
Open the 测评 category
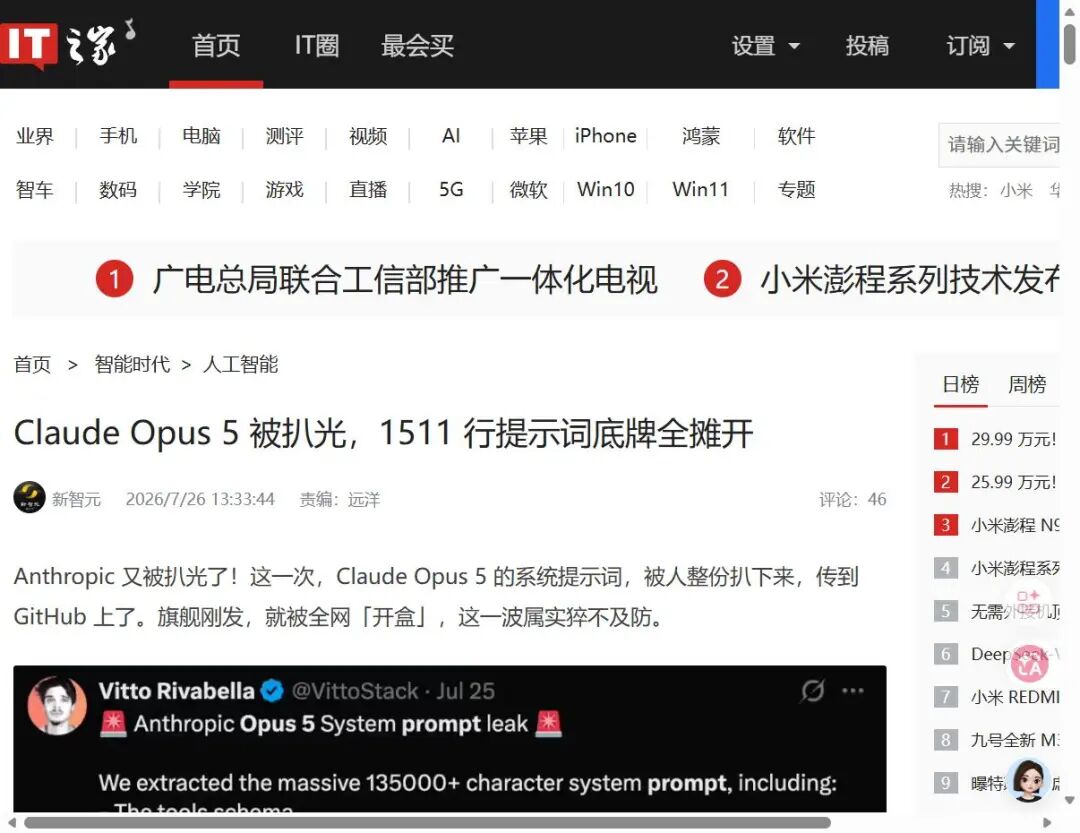pyautogui.click(x=284, y=136)
